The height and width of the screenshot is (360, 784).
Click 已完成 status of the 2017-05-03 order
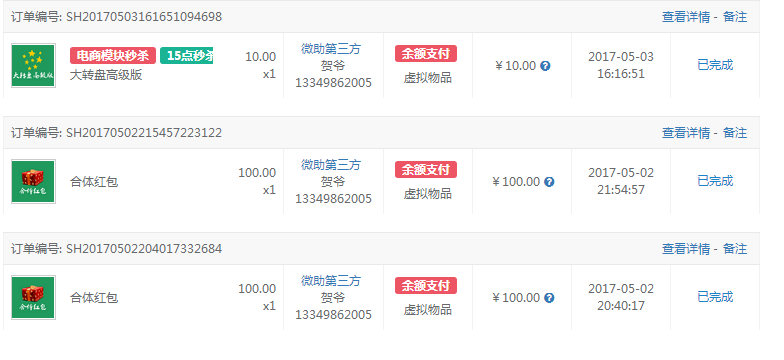point(715,65)
